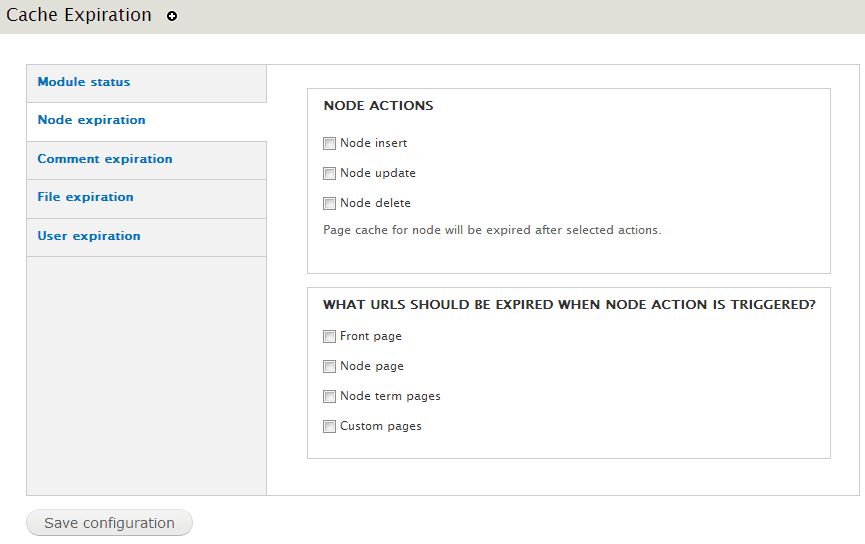Click the add-shortcut plus icon beside Cache Expiration
Image resolution: width=865 pixels, height=544 pixels.
172,17
